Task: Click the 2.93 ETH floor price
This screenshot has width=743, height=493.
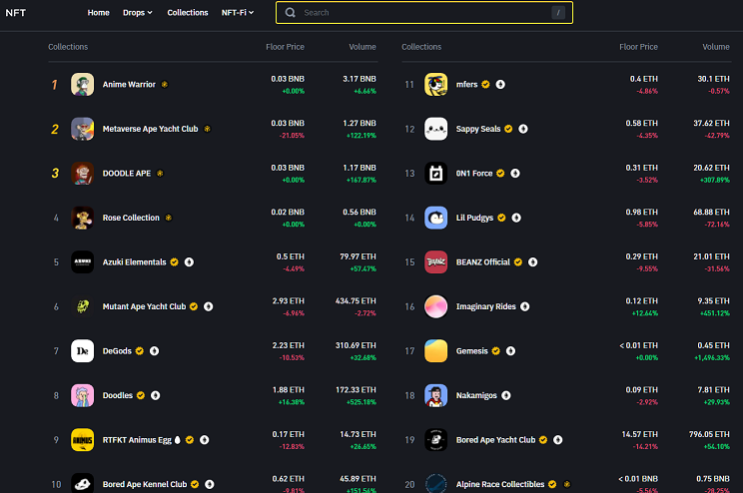Action: click(x=289, y=301)
